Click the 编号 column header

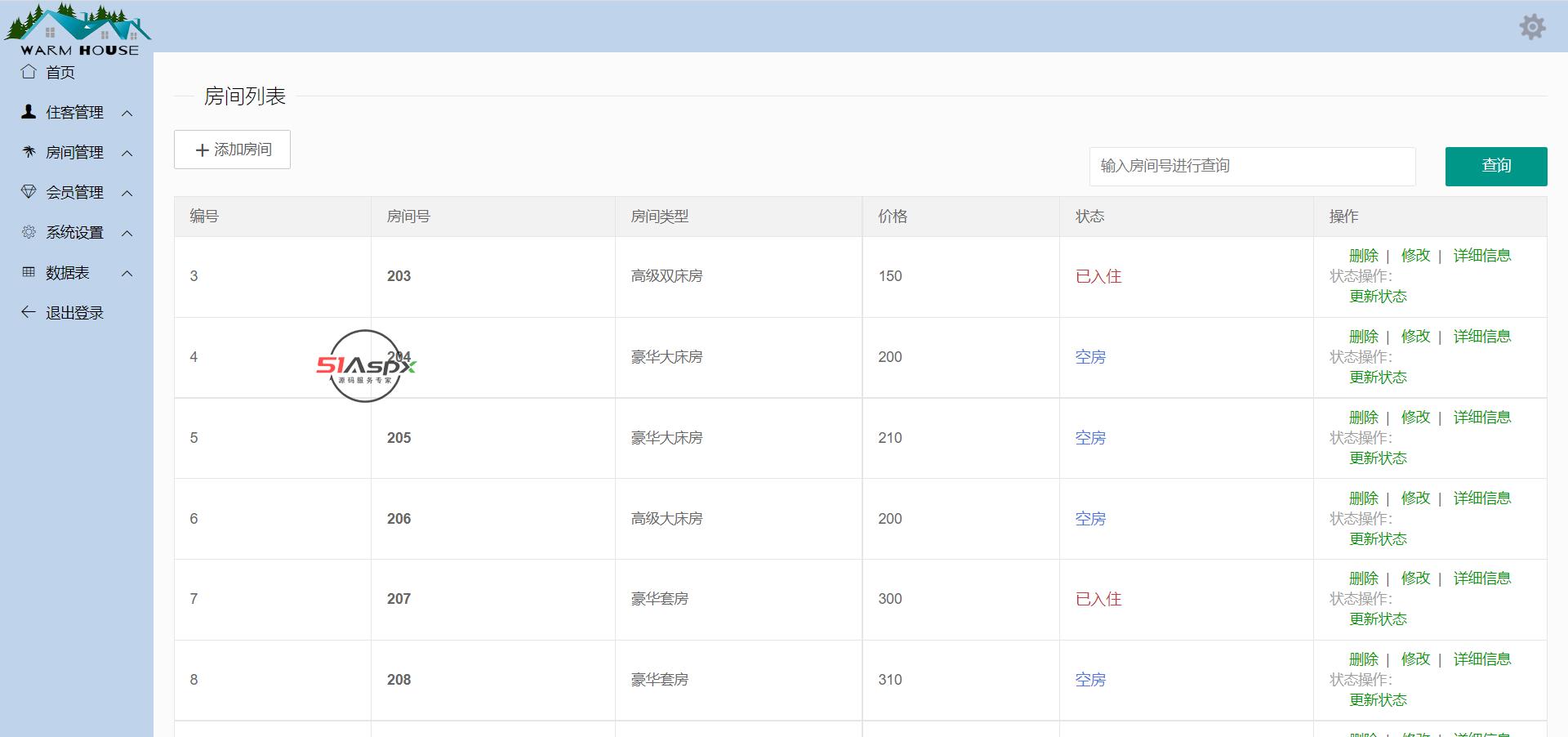coord(273,217)
